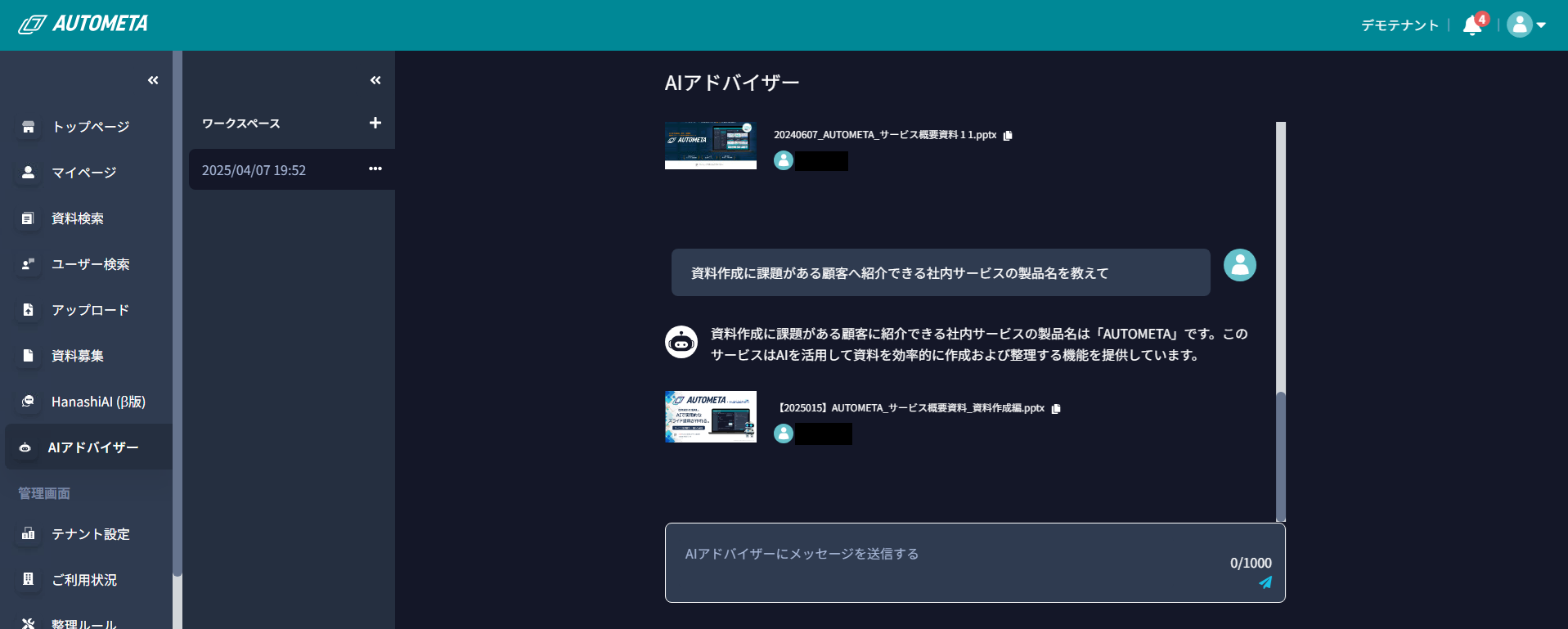Click the user question message bubble

point(941,272)
